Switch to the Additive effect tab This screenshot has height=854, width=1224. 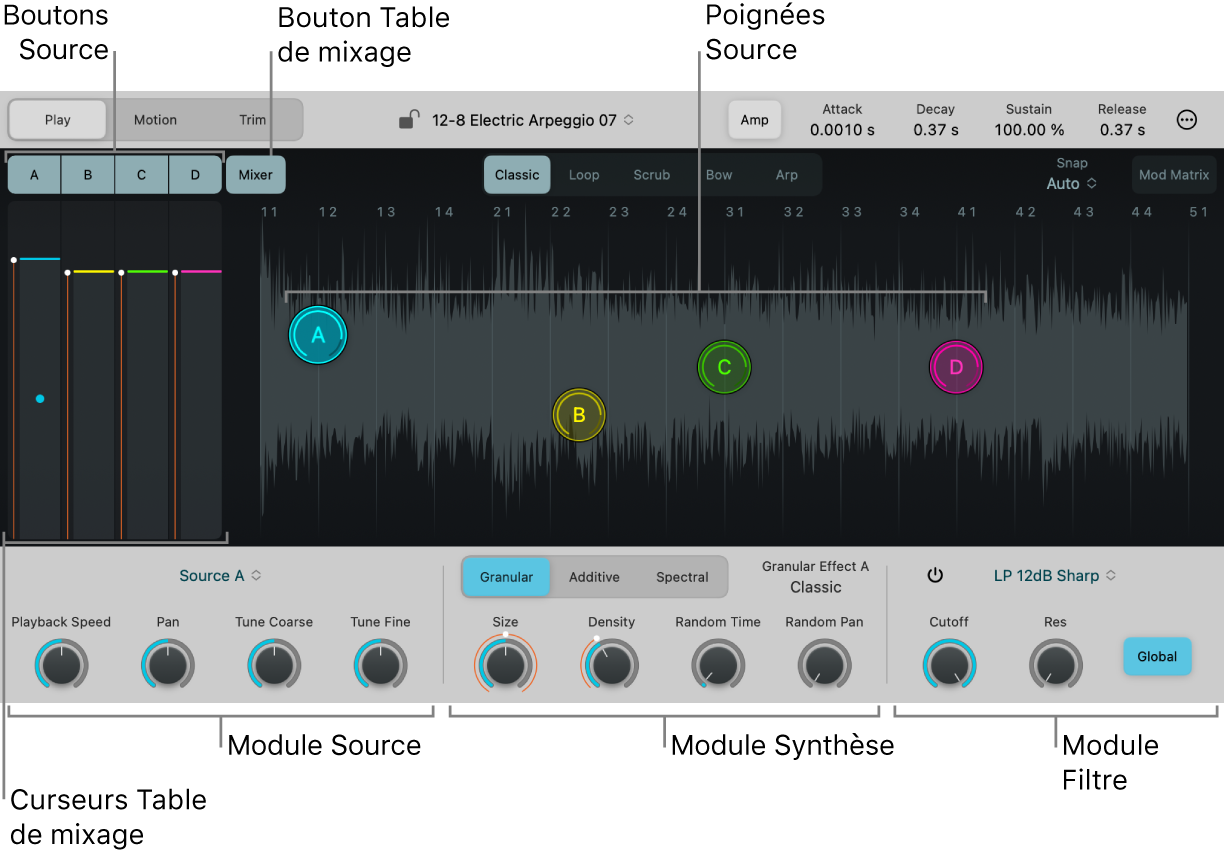click(x=594, y=577)
